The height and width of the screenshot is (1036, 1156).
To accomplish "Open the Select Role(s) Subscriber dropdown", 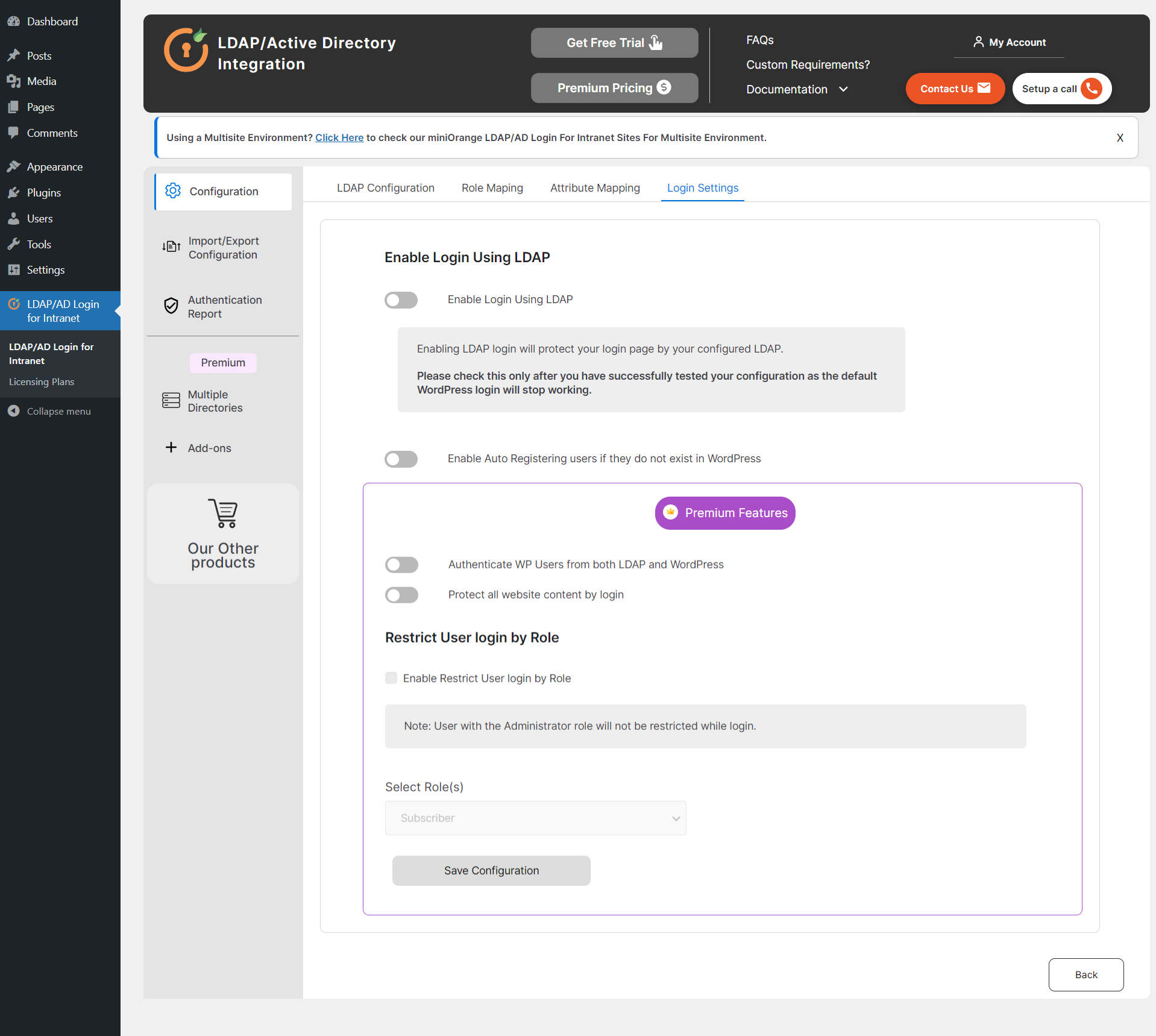I will [536, 818].
